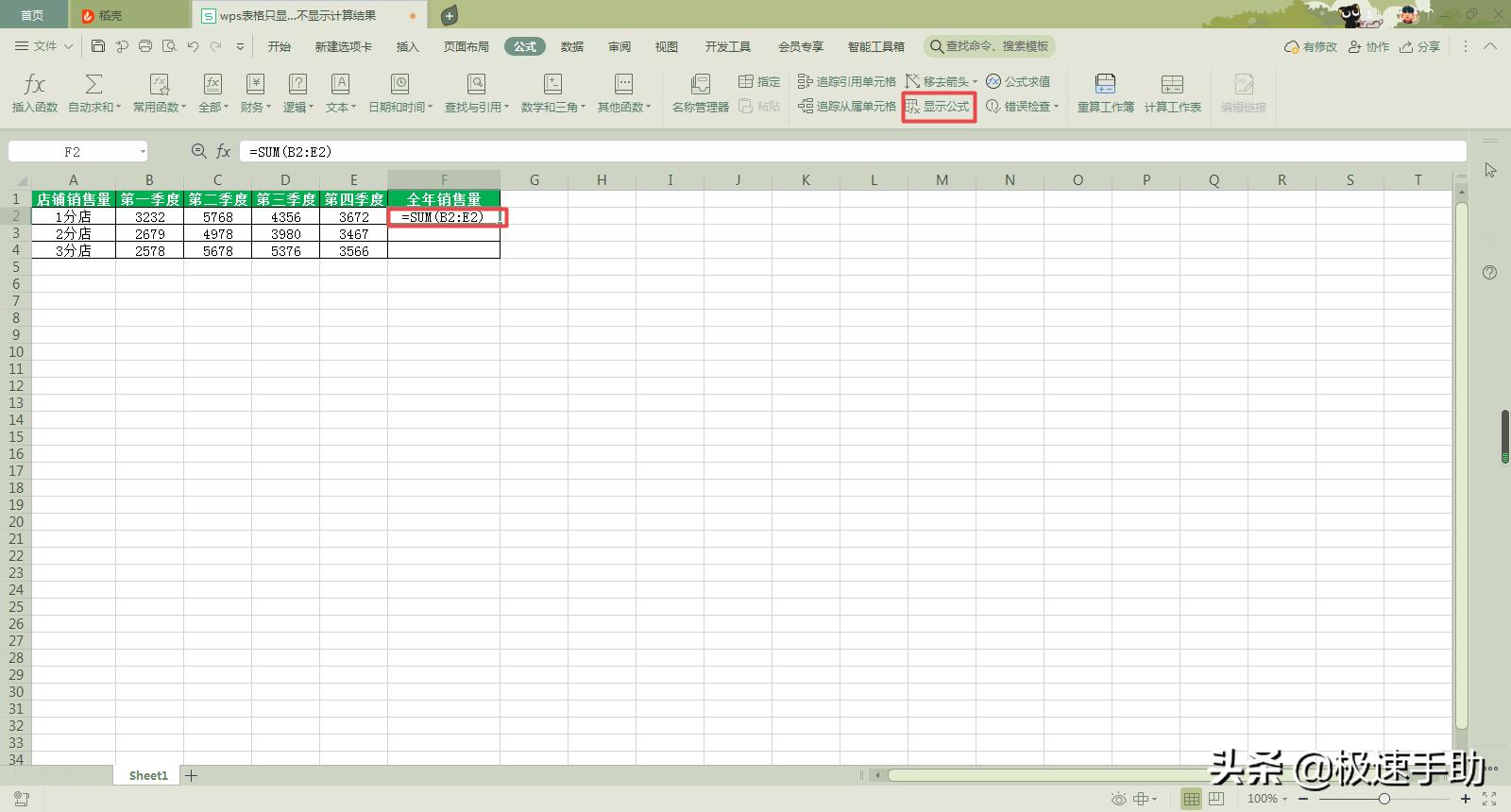1511x812 pixels.
Task: Expand the quick access toolbar customize arrow
Action: (240, 46)
